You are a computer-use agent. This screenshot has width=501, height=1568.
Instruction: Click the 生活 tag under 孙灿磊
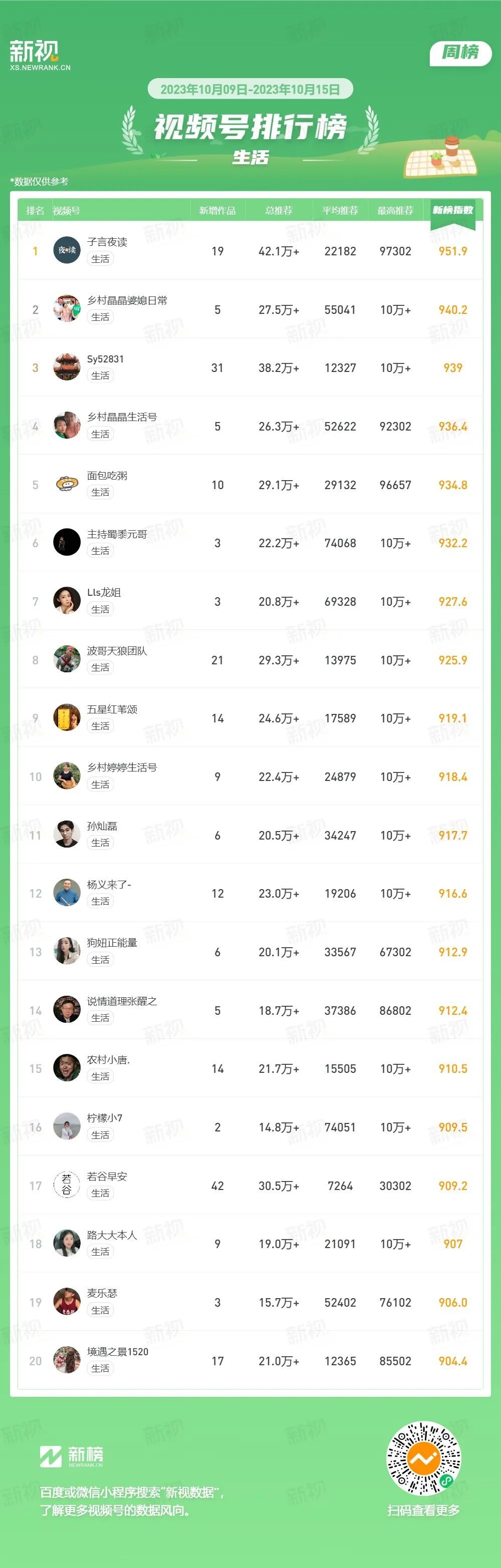[x=101, y=843]
